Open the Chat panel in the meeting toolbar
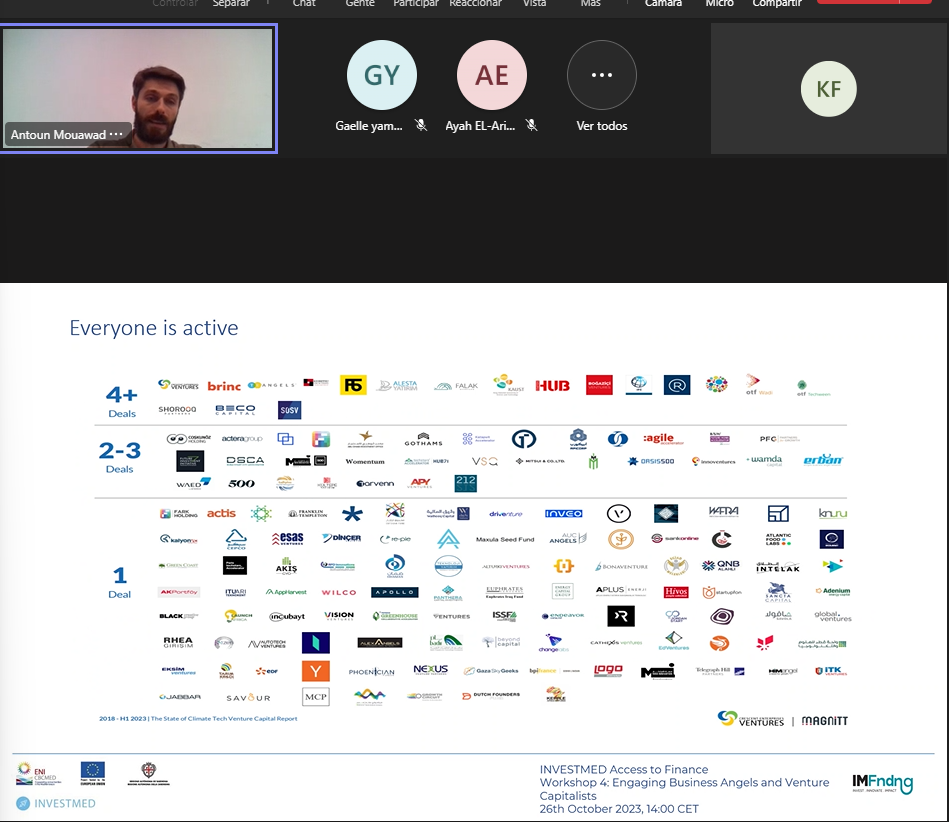The width and height of the screenshot is (949, 822). [304, 4]
